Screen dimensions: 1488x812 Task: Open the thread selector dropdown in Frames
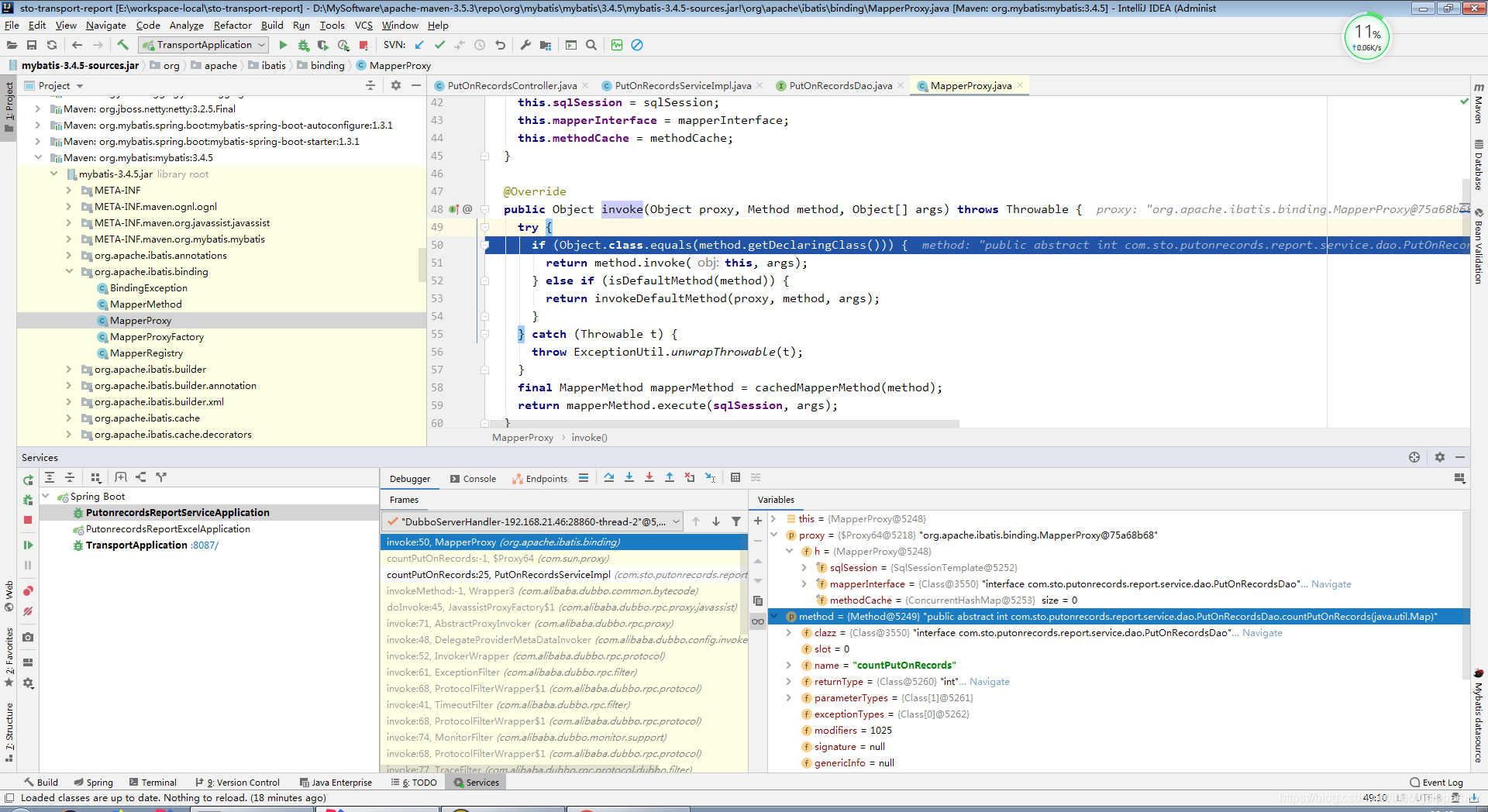pyautogui.click(x=533, y=521)
